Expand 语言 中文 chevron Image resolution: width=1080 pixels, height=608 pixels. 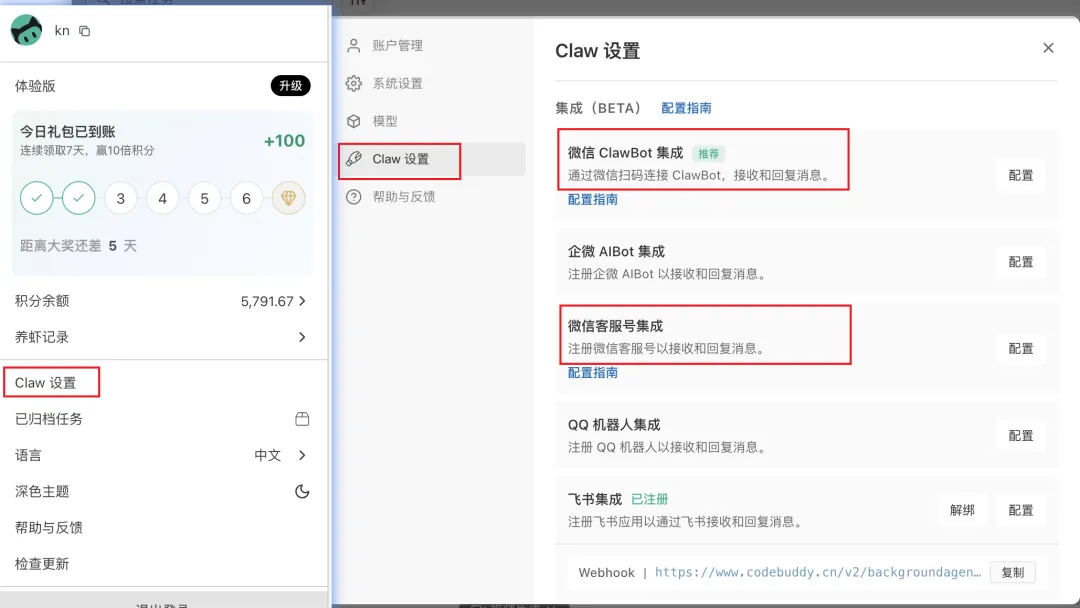tap(302, 455)
